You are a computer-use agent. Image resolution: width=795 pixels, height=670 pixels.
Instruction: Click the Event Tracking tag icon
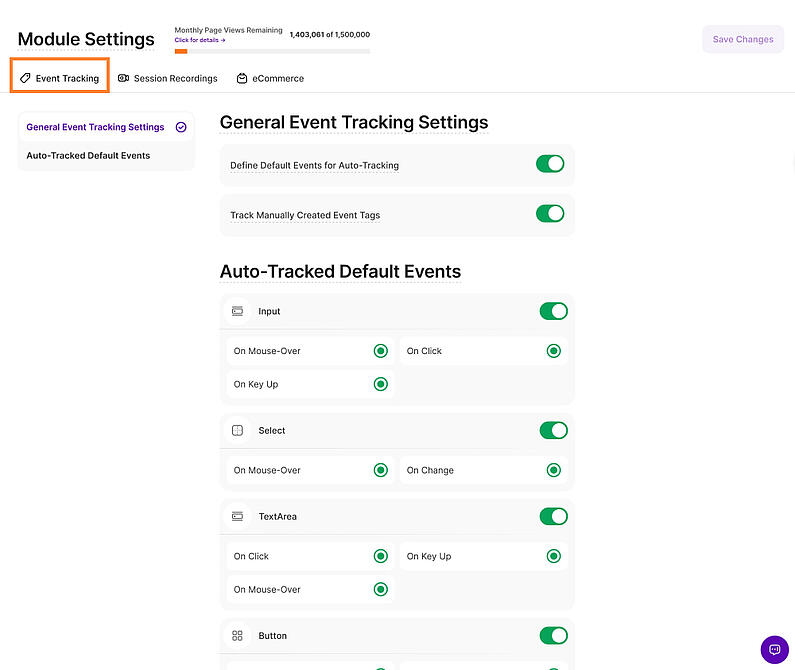point(25,78)
